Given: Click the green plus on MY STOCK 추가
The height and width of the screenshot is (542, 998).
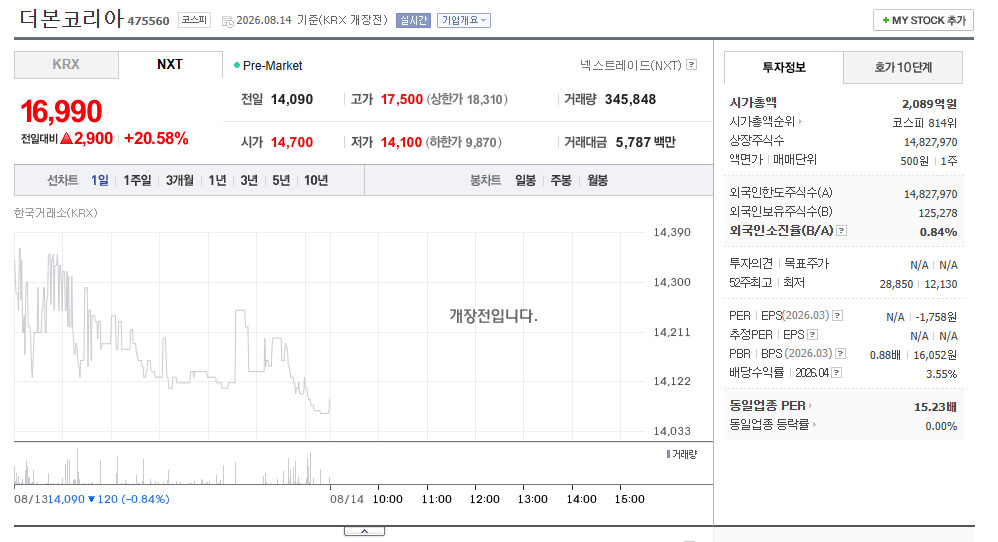Looking at the screenshot, I should pyautogui.click(x=885, y=20).
